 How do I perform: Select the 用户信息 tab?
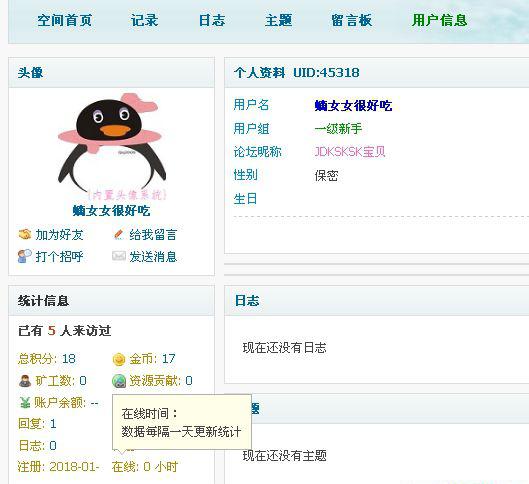tap(439, 20)
